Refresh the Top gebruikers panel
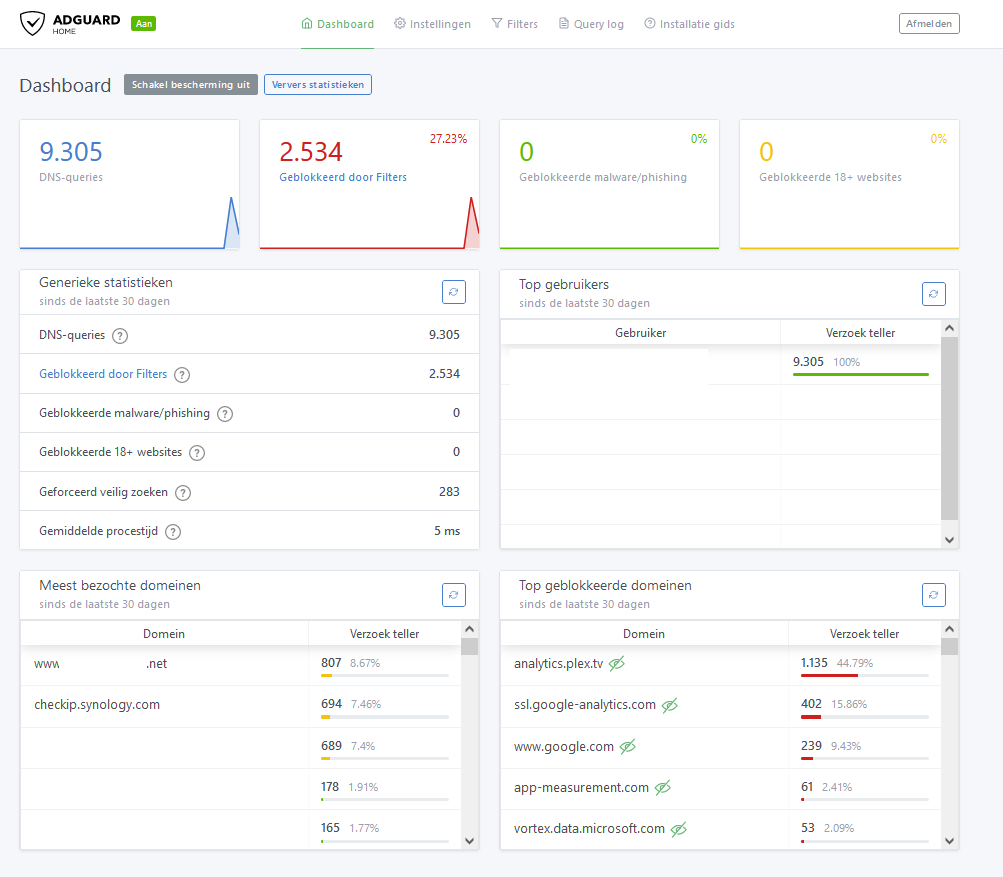 933,294
